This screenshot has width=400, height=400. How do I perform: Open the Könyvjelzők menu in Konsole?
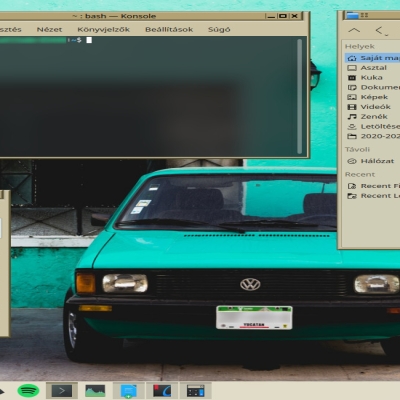point(103,29)
